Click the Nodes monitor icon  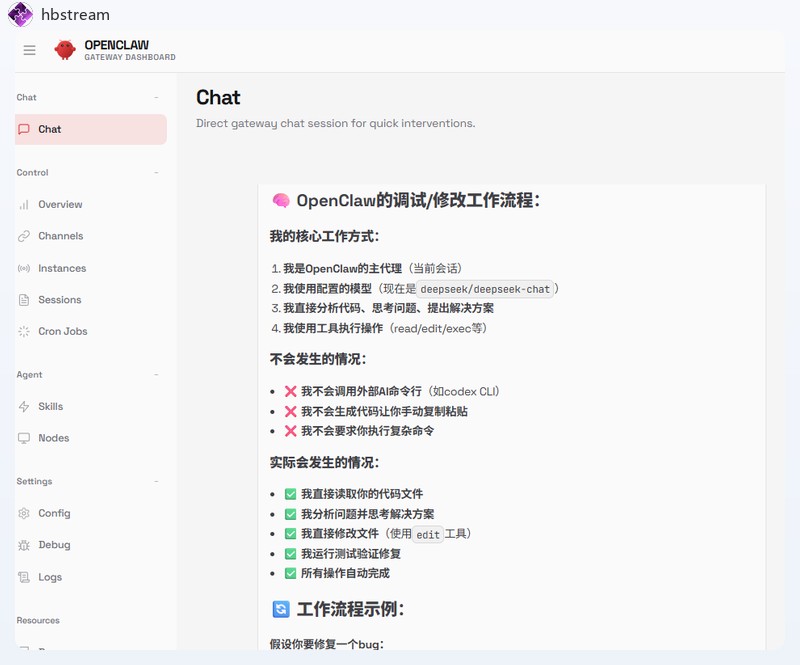pyautogui.click(x=24, y=438)
